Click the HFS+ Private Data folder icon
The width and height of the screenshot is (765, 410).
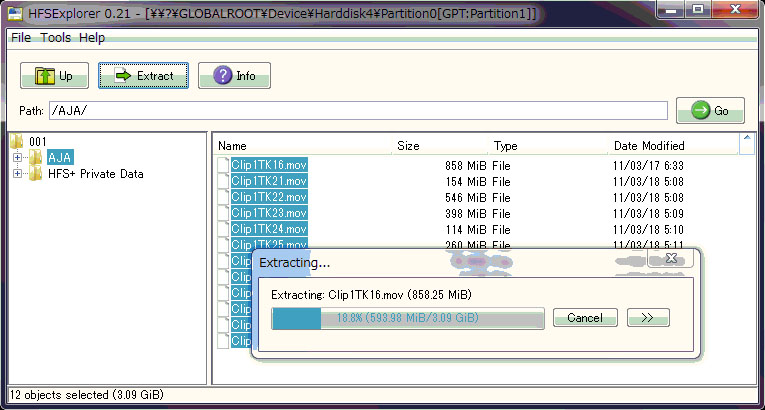tap(35, 173)
